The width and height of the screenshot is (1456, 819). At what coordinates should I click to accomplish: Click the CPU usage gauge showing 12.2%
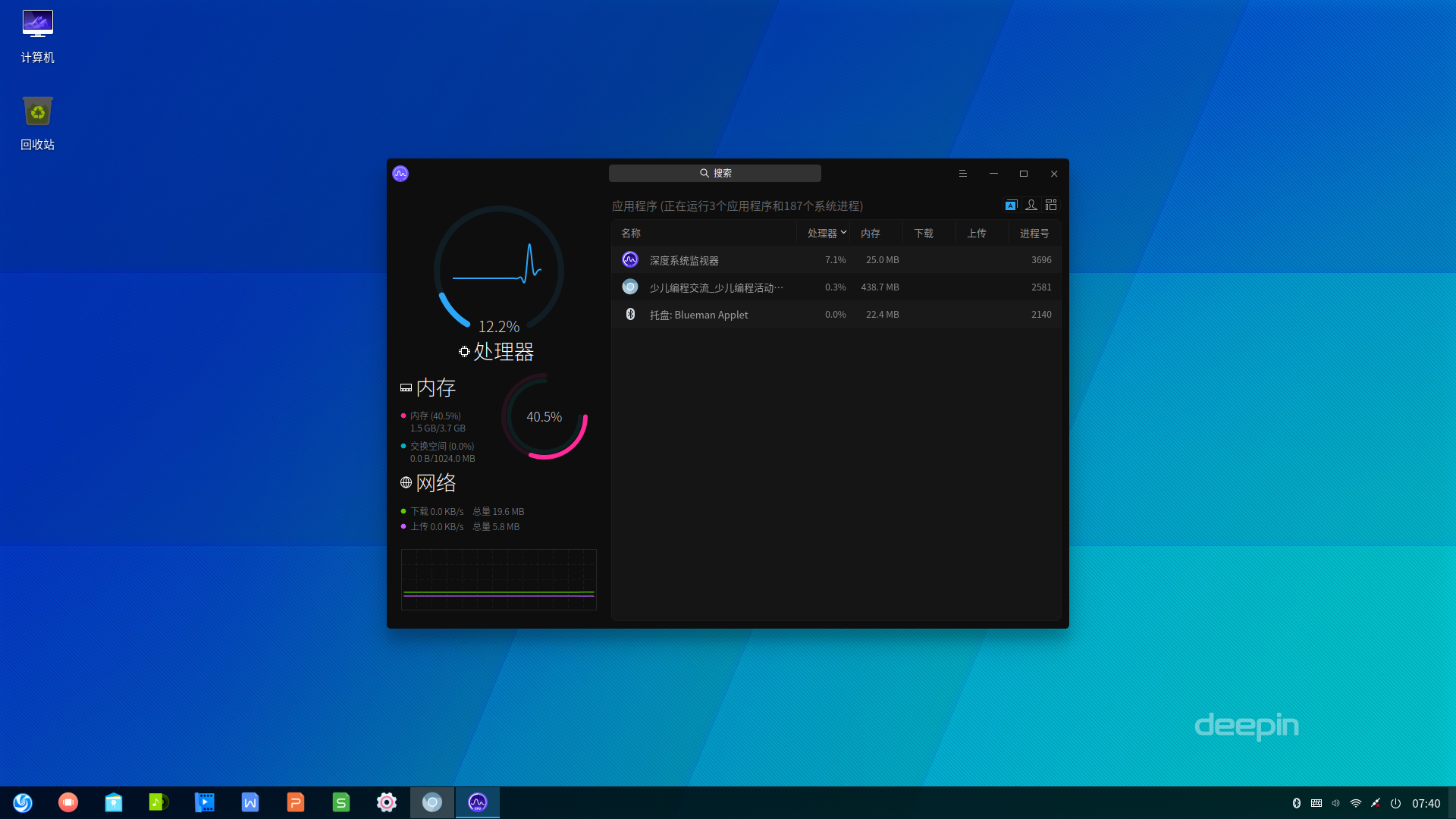pos(499,270)
